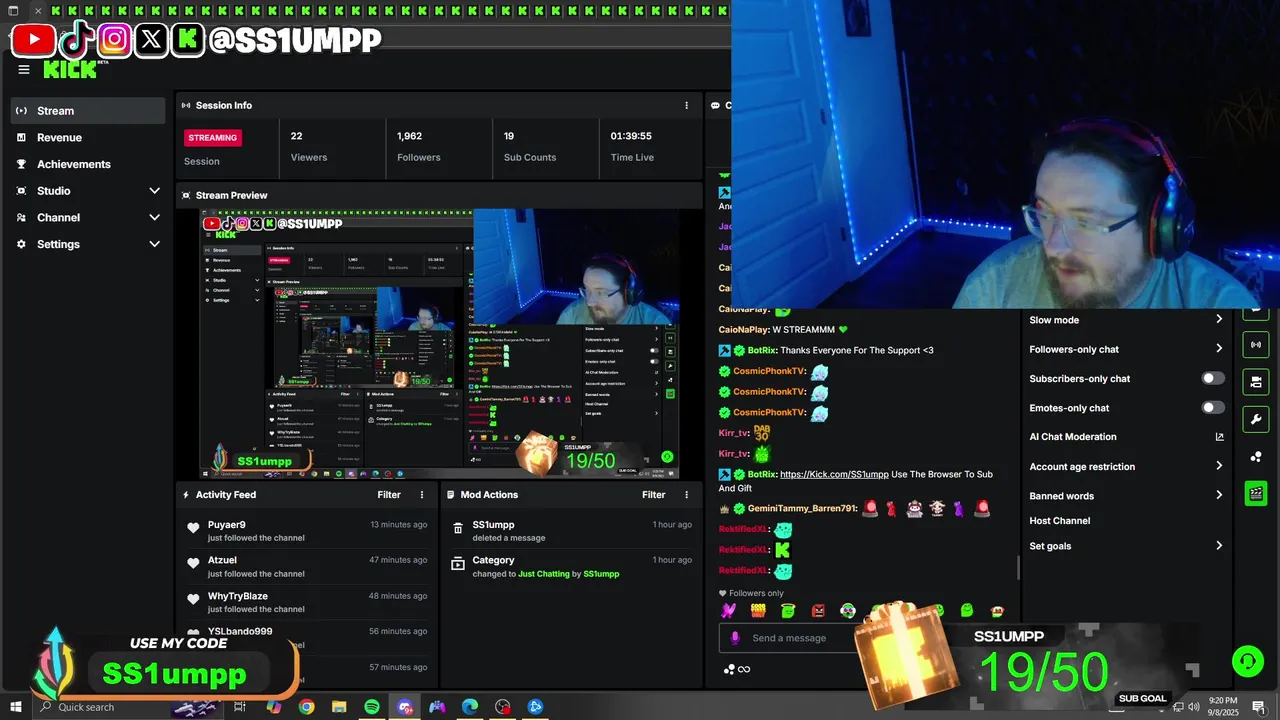Click Just Chatting category link
This screenshot has height=720, width=1280.
point(543,574)
